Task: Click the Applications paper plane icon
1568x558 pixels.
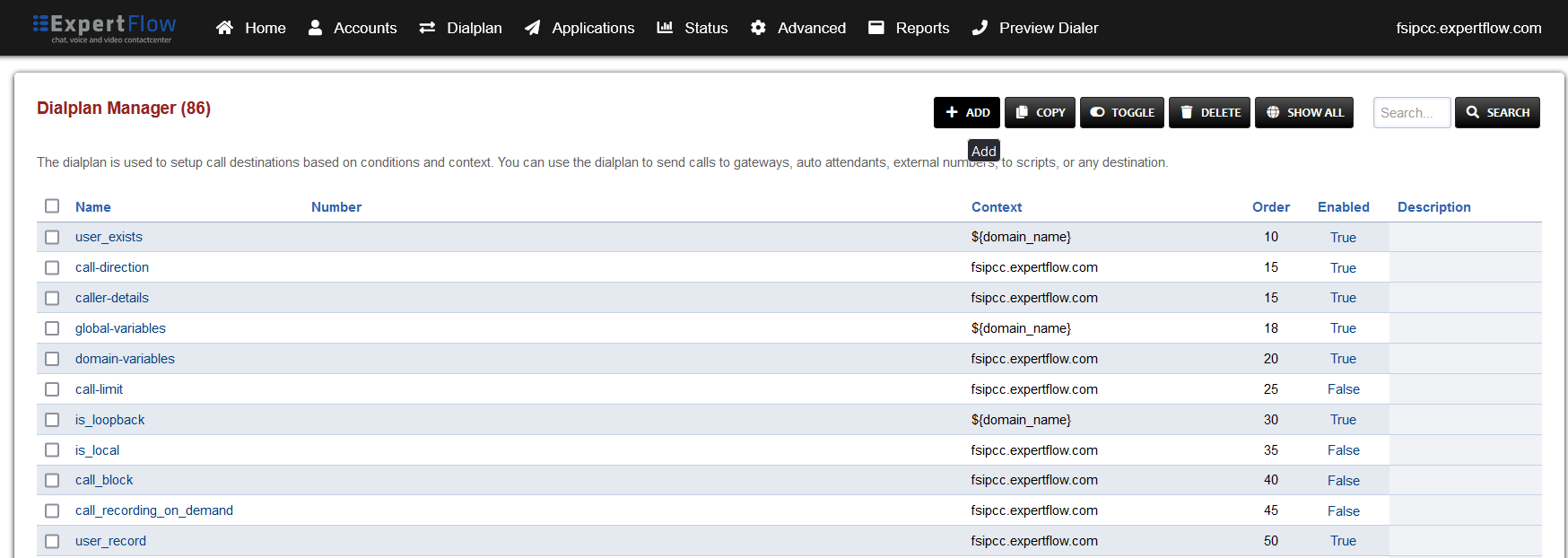Action: click(532, 28)
